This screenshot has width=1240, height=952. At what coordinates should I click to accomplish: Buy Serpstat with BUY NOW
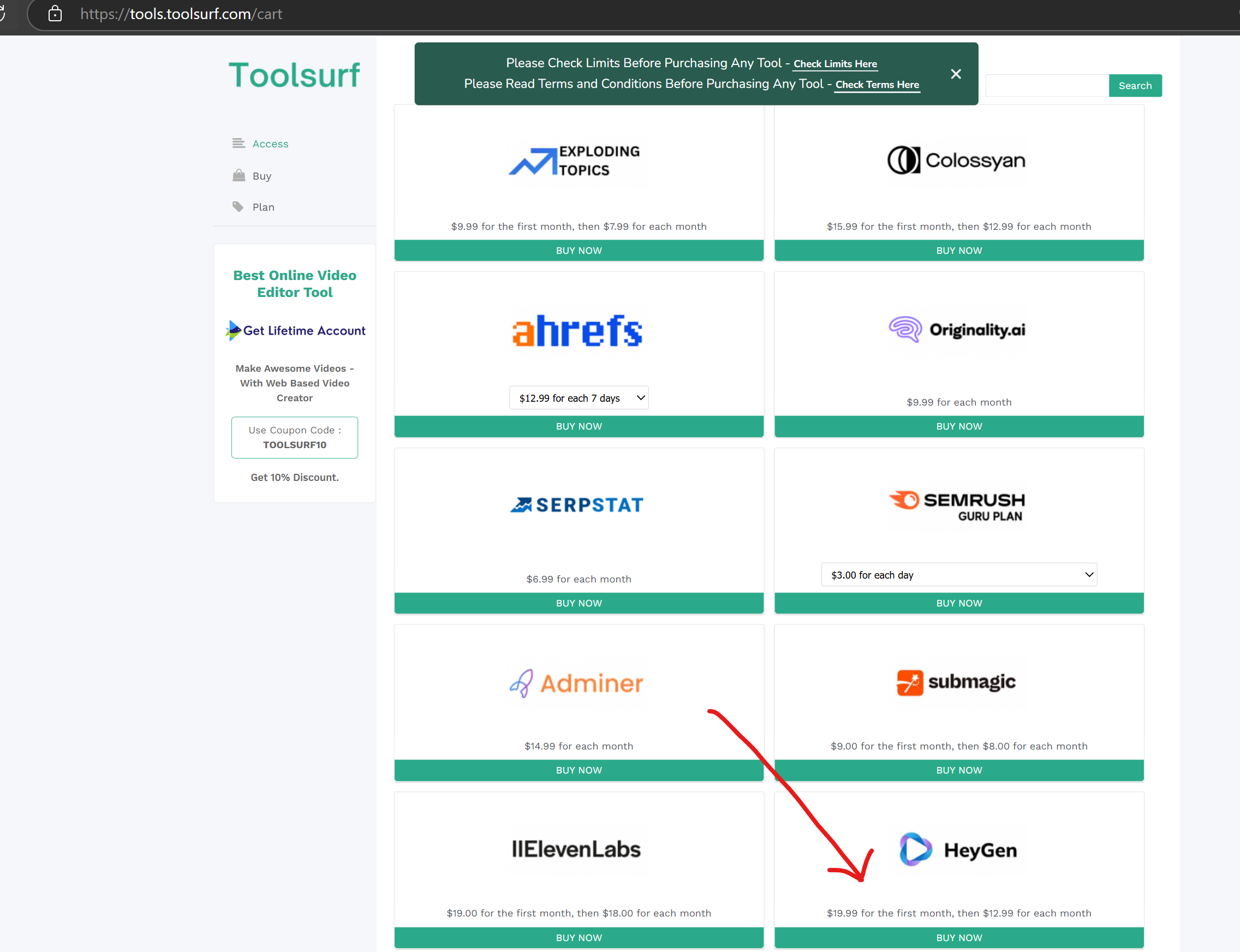[x=579, y=603]
